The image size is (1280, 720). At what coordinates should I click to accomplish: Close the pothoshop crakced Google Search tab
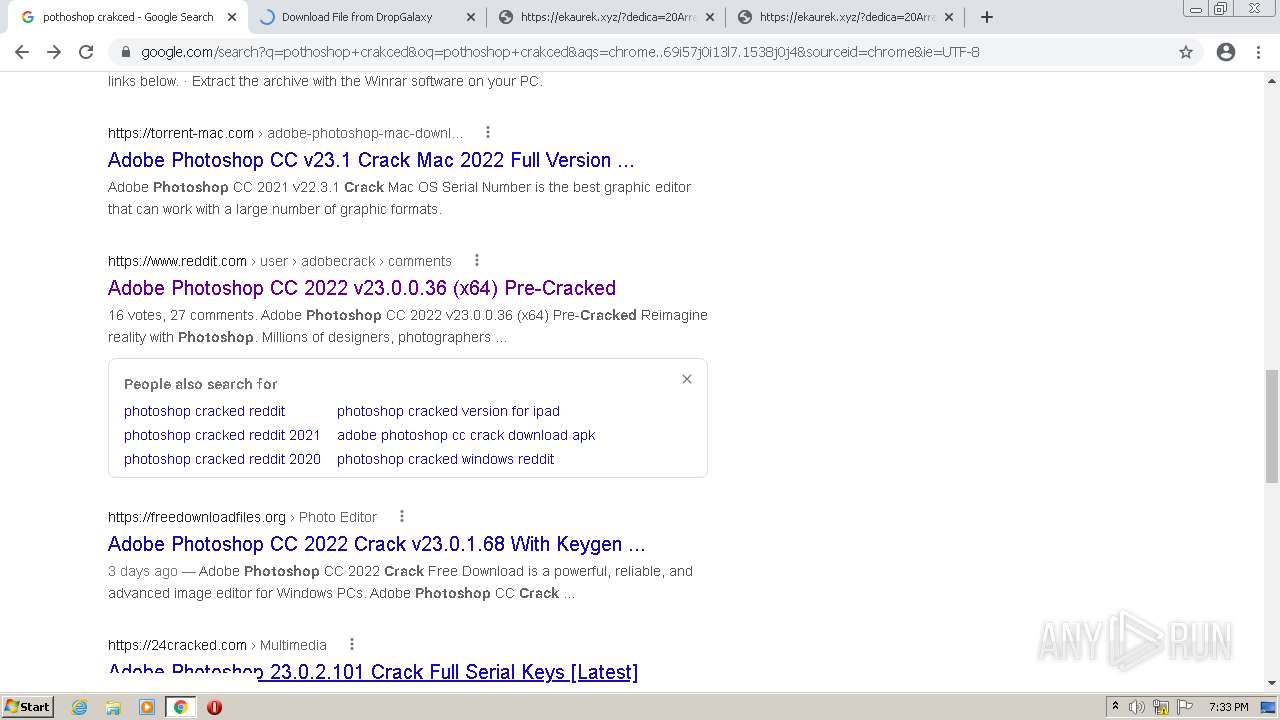tap(232, 17)
